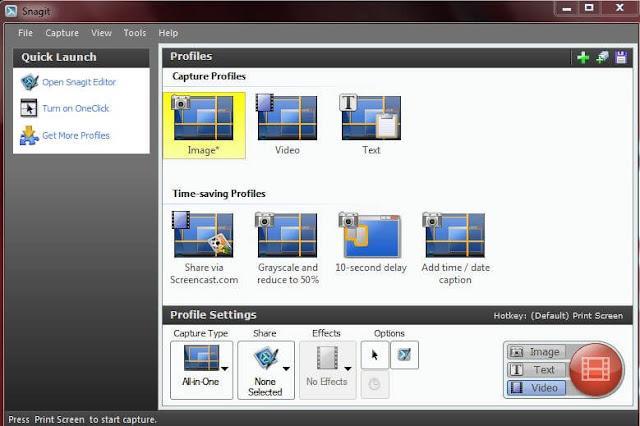Image resolution: width=640 pixels, height=426 pixels.
Task: Toggle the include cursor option
Action: [375, 355]
